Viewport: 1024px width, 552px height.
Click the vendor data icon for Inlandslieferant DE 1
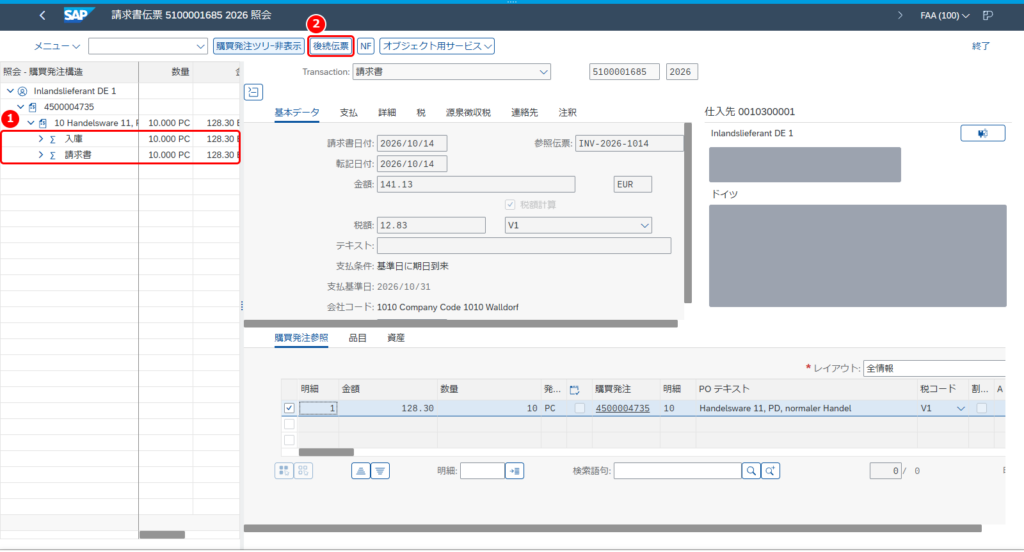pyautogui.click(x=982, y=133)
